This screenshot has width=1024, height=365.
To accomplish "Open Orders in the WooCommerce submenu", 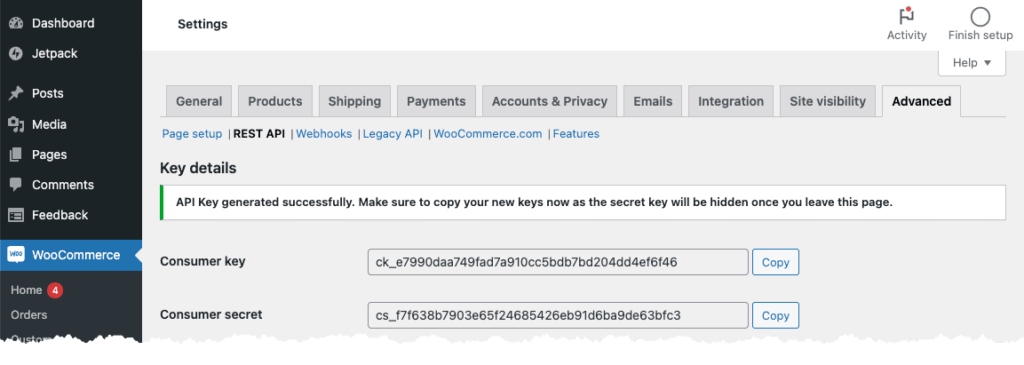I will (29, 315).
